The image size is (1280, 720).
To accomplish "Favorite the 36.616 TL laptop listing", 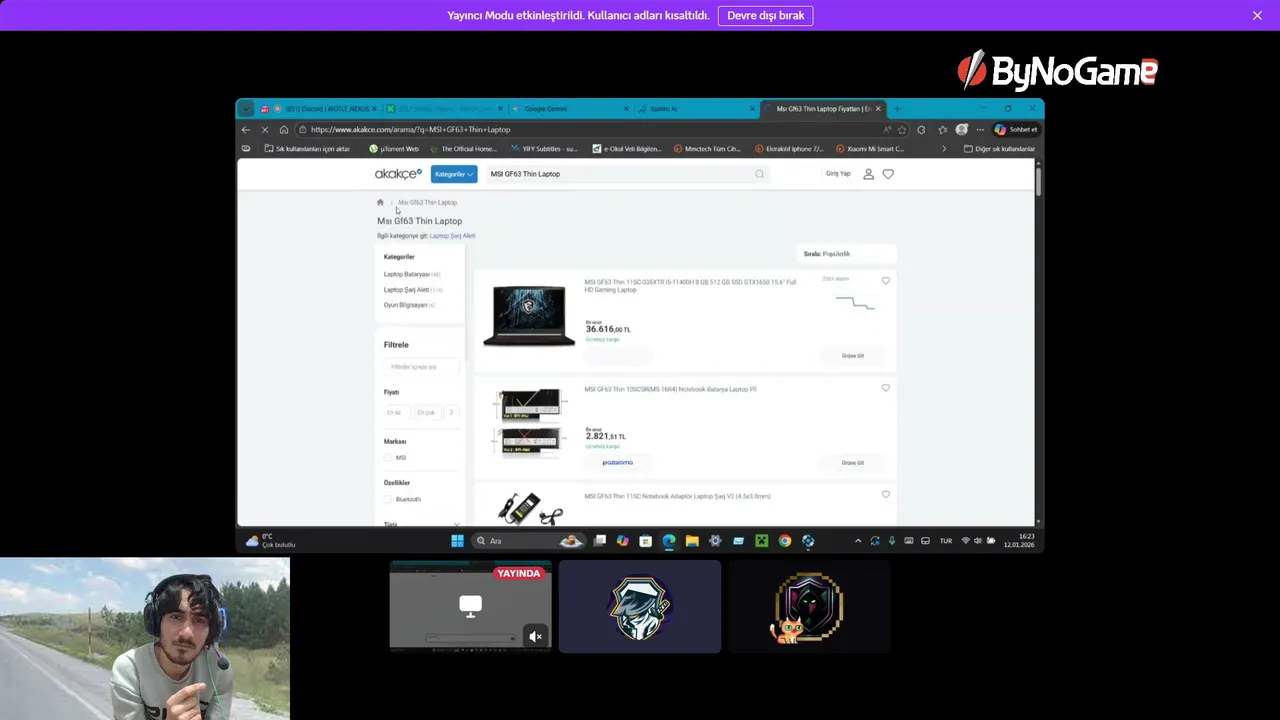I will [x=885, y=281].
